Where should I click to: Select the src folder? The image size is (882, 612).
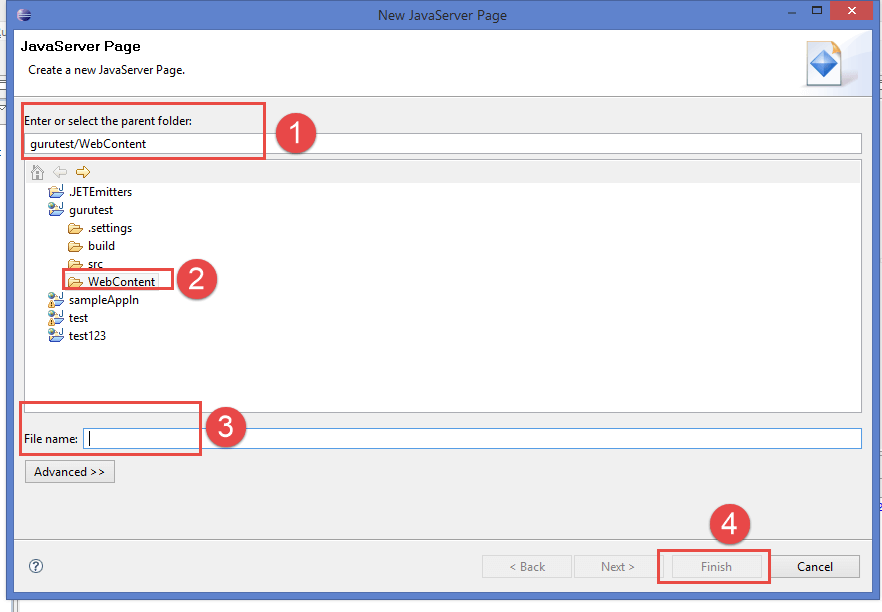[95, 264]
